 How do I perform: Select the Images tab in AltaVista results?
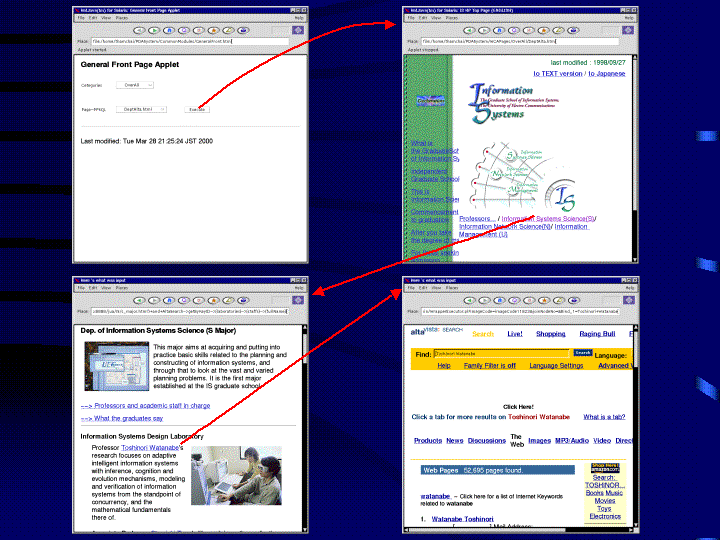539,440
